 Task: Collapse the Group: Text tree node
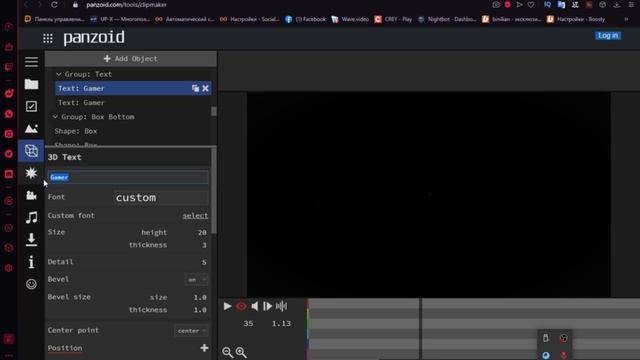point(58,74)
